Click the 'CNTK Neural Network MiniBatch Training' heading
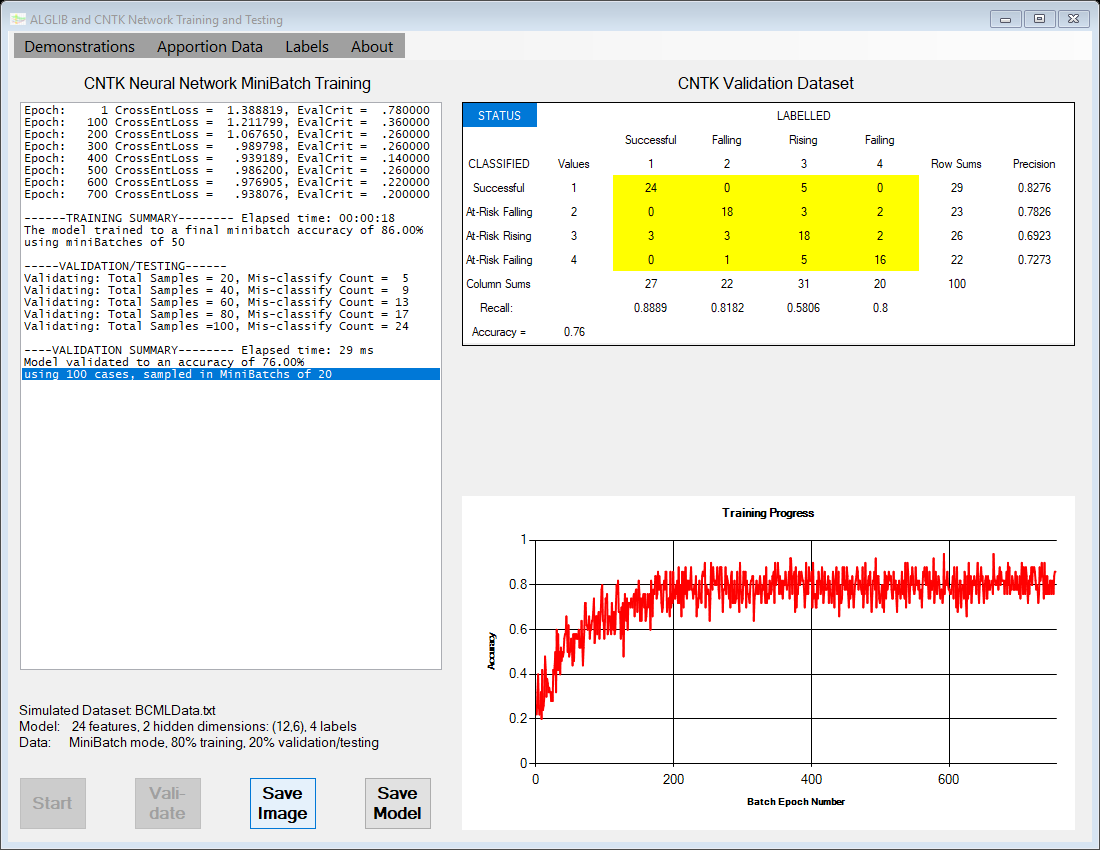 point(227,83)
